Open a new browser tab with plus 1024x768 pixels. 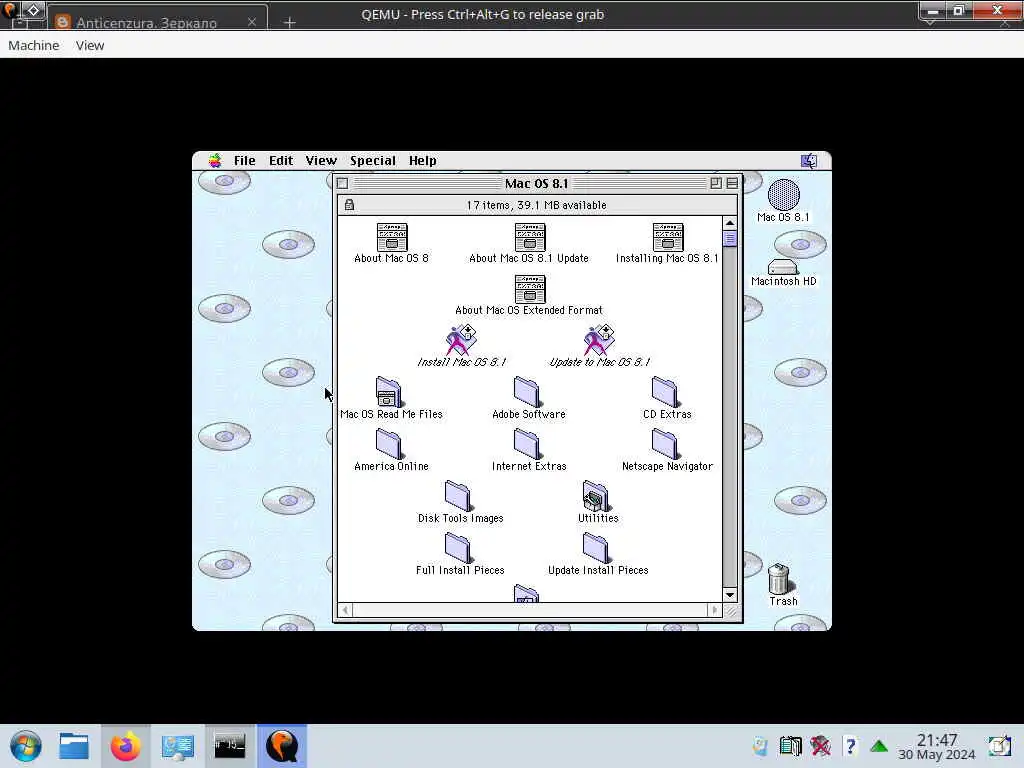(x=290, y=22)
